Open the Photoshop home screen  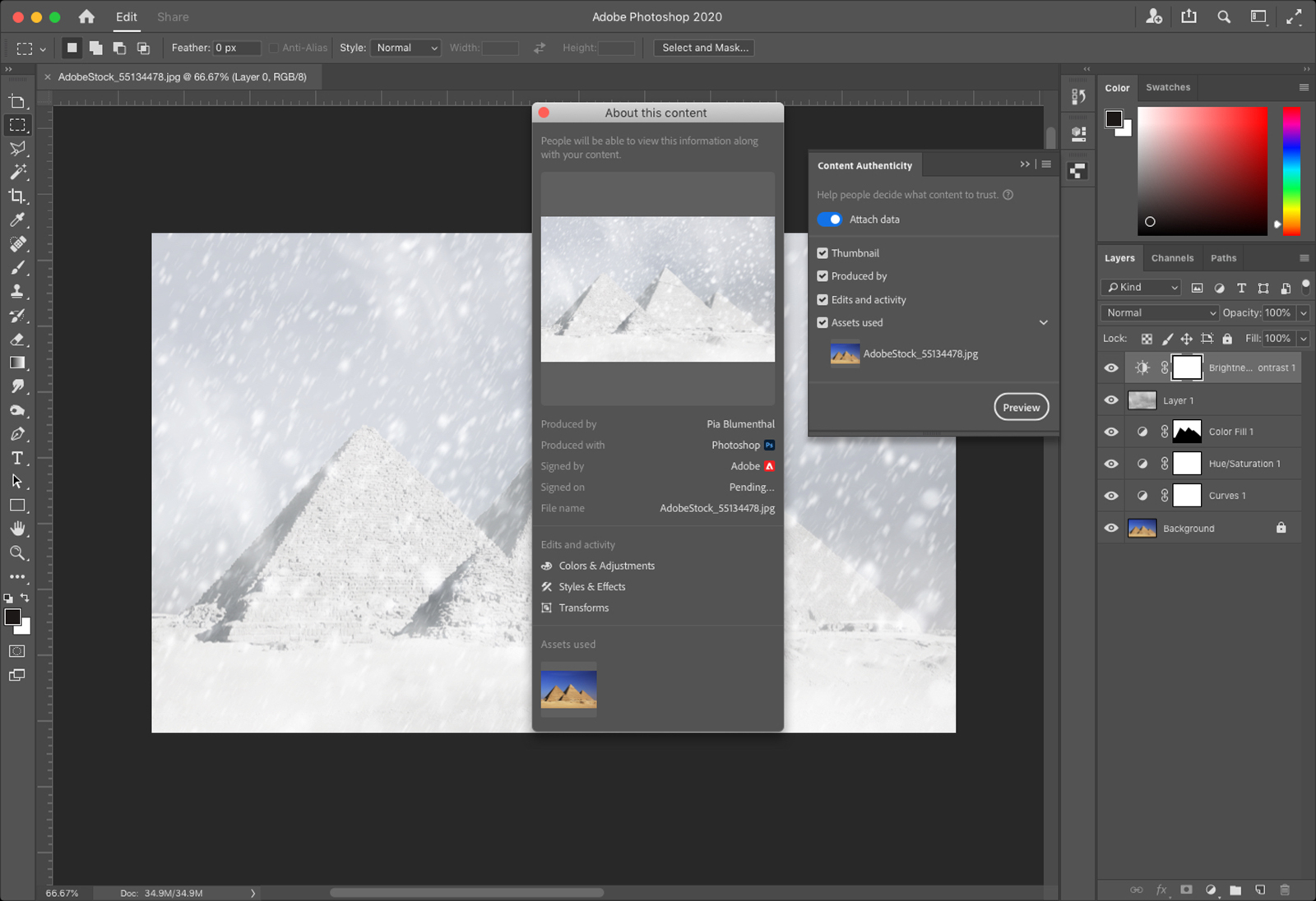[x=86, y=16]
